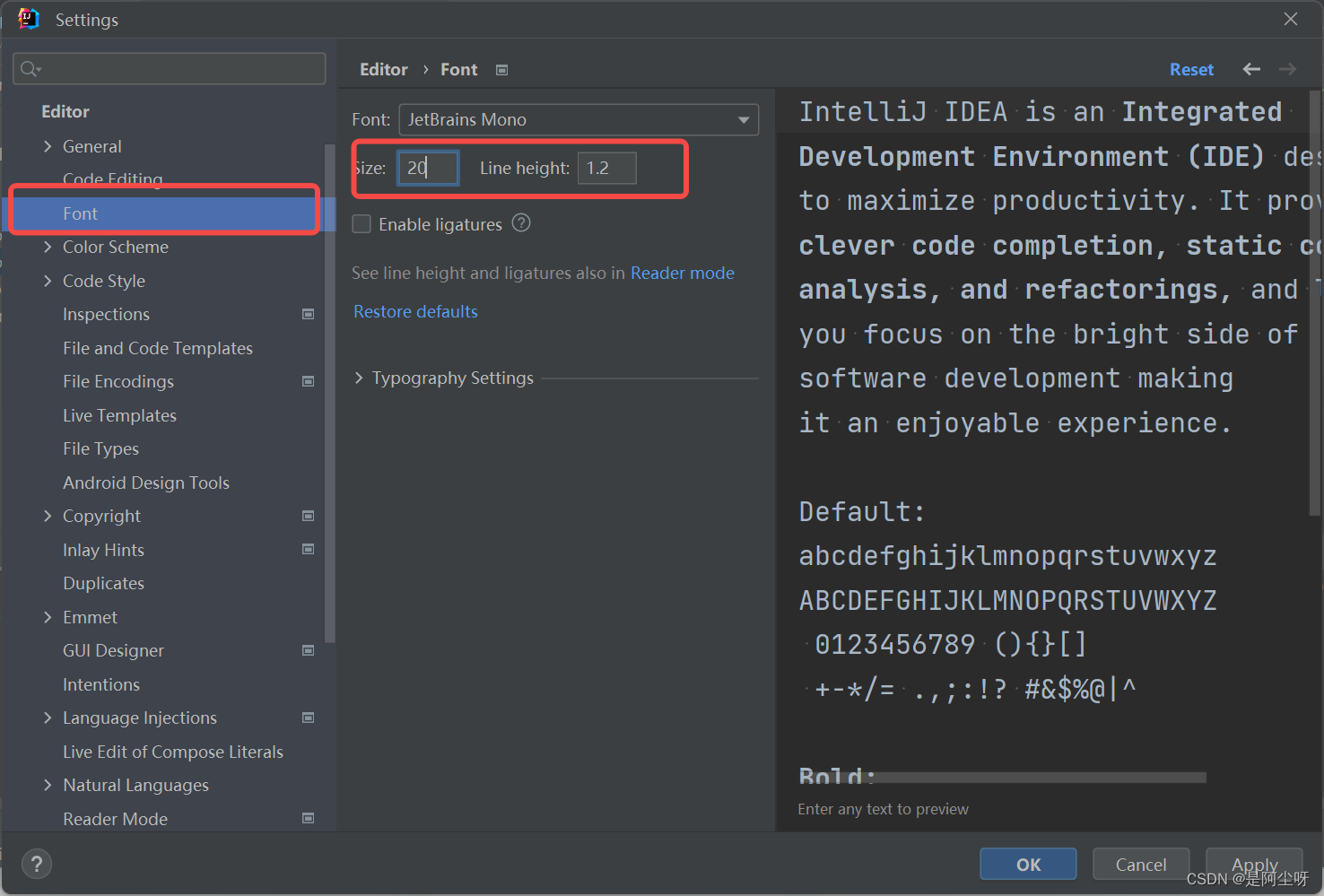Click the settings tree scrollbar
This screenshot has height=896, width=1324.
click(329, 393)
